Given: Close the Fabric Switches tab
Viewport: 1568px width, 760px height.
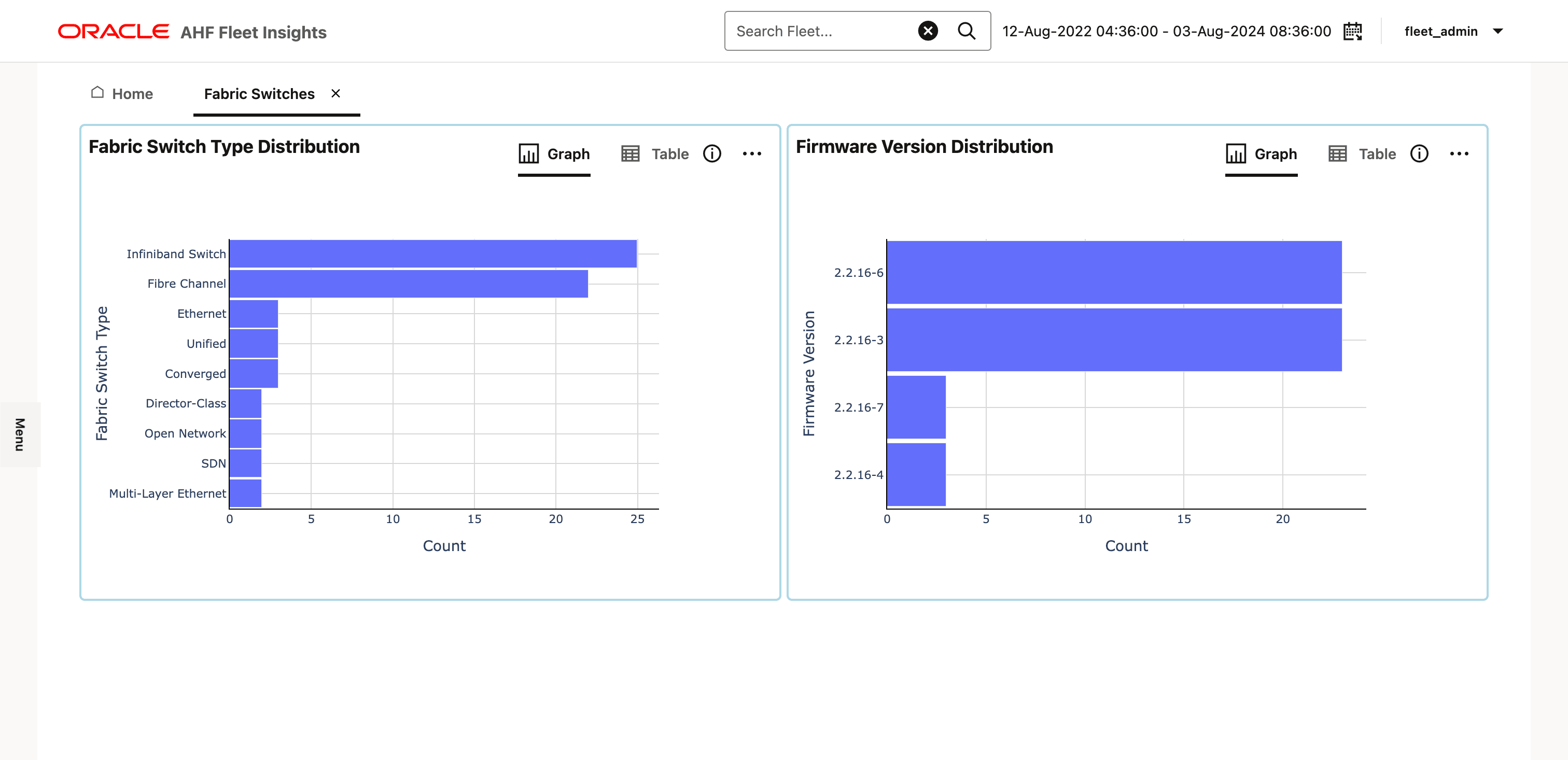Looking at the screenshot, I should [x=335, y=93].
